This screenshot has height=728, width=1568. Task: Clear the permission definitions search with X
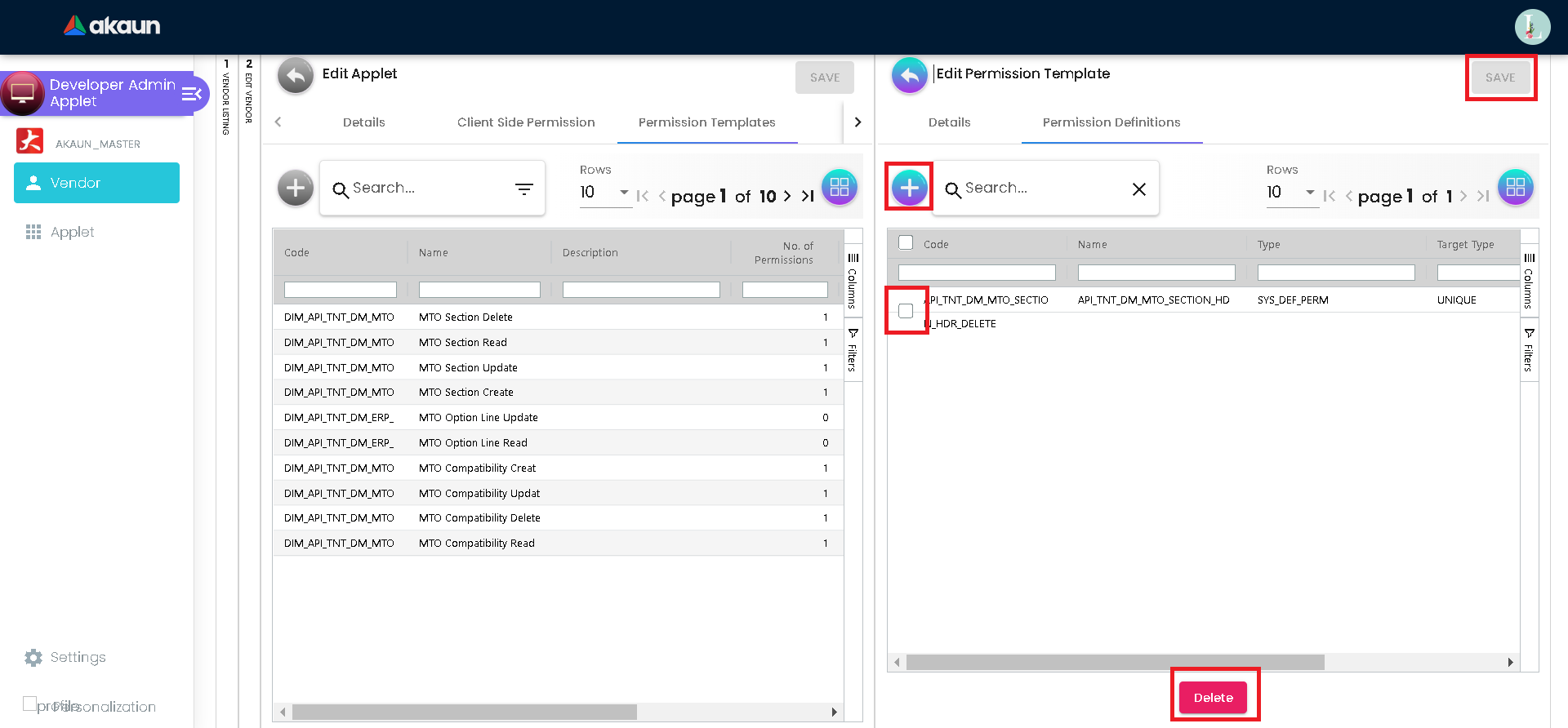[1138, 189]
